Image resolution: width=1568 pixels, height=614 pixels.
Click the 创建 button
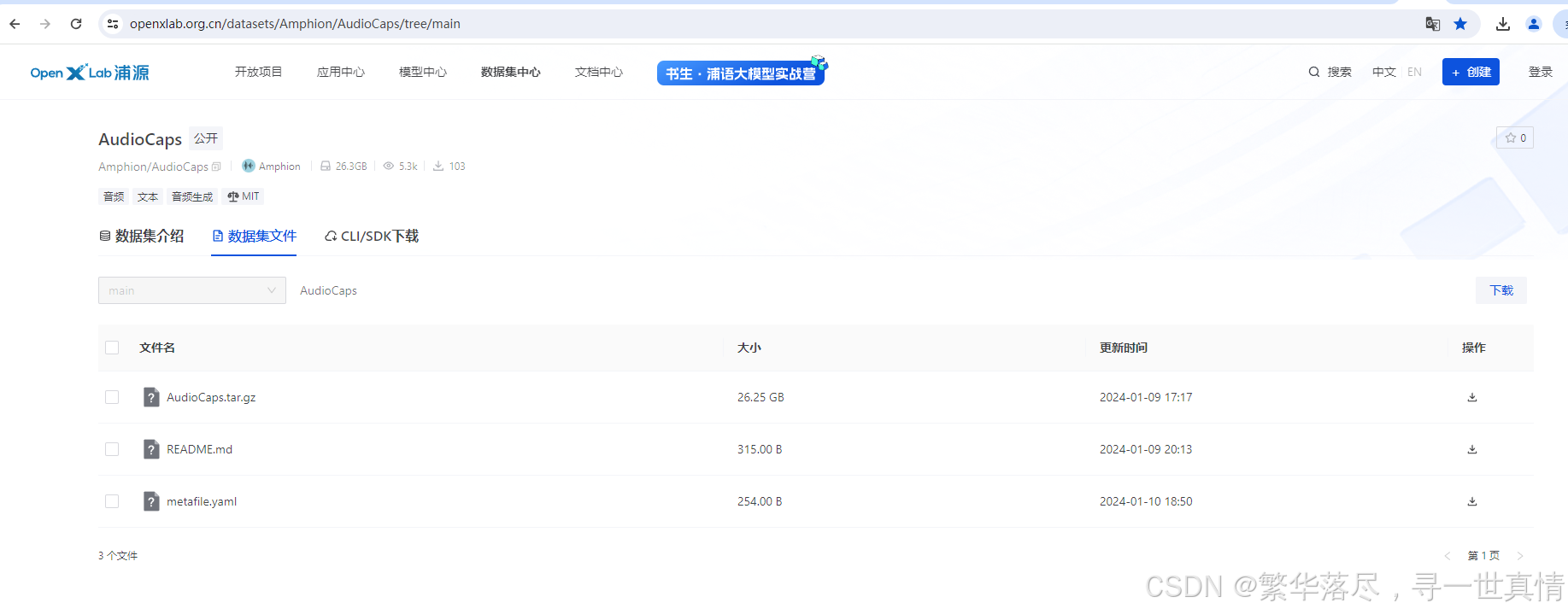click(x=1471, y=72)
